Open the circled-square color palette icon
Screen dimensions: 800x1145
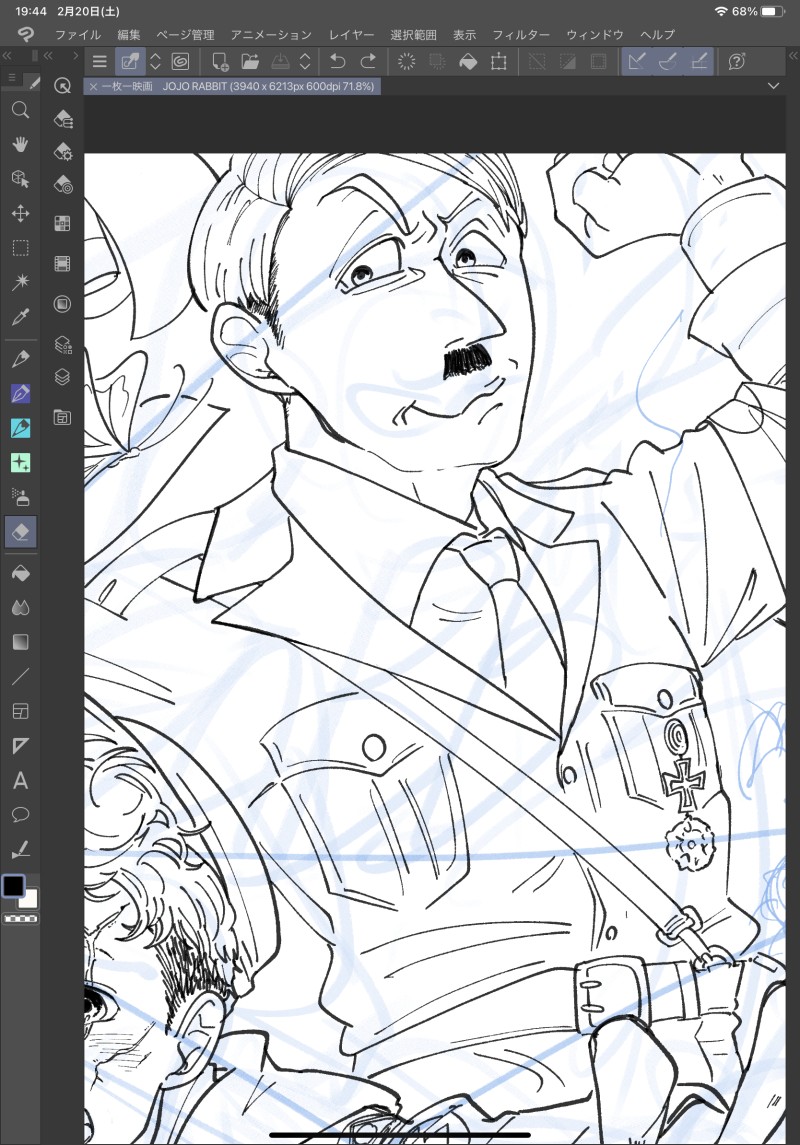coord(63,304)
